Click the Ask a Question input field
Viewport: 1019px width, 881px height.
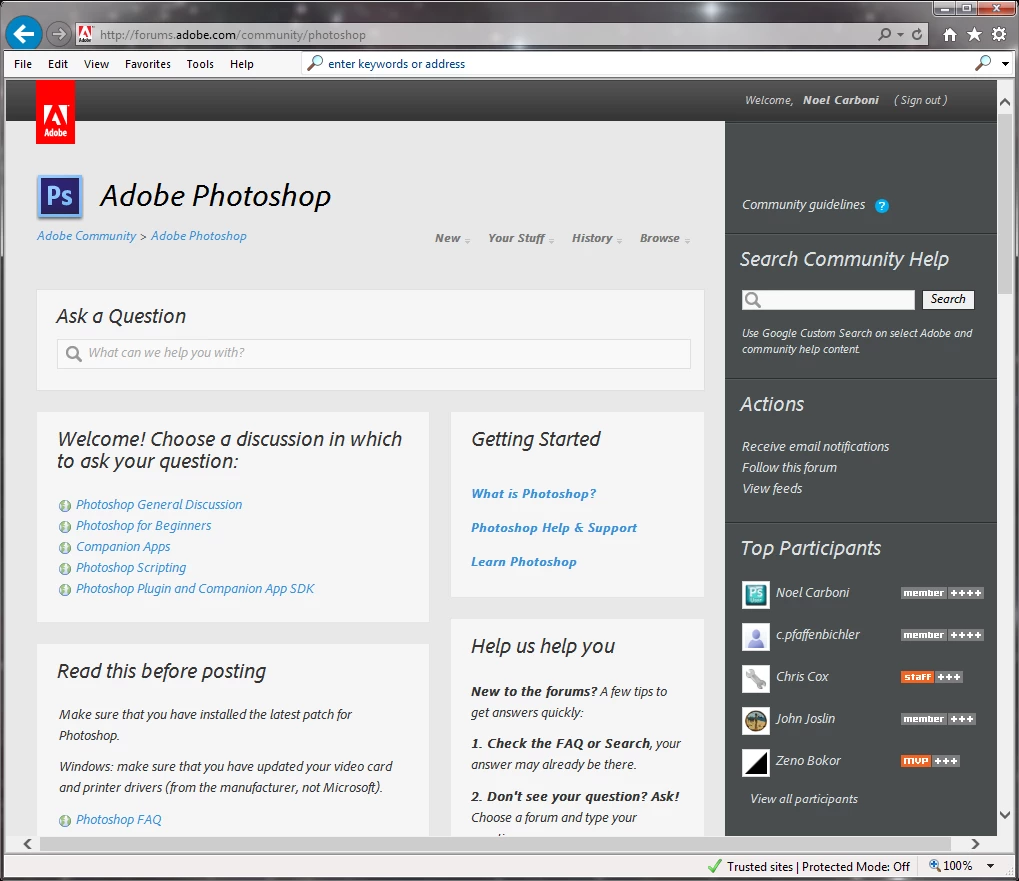[x=374, y=353]
